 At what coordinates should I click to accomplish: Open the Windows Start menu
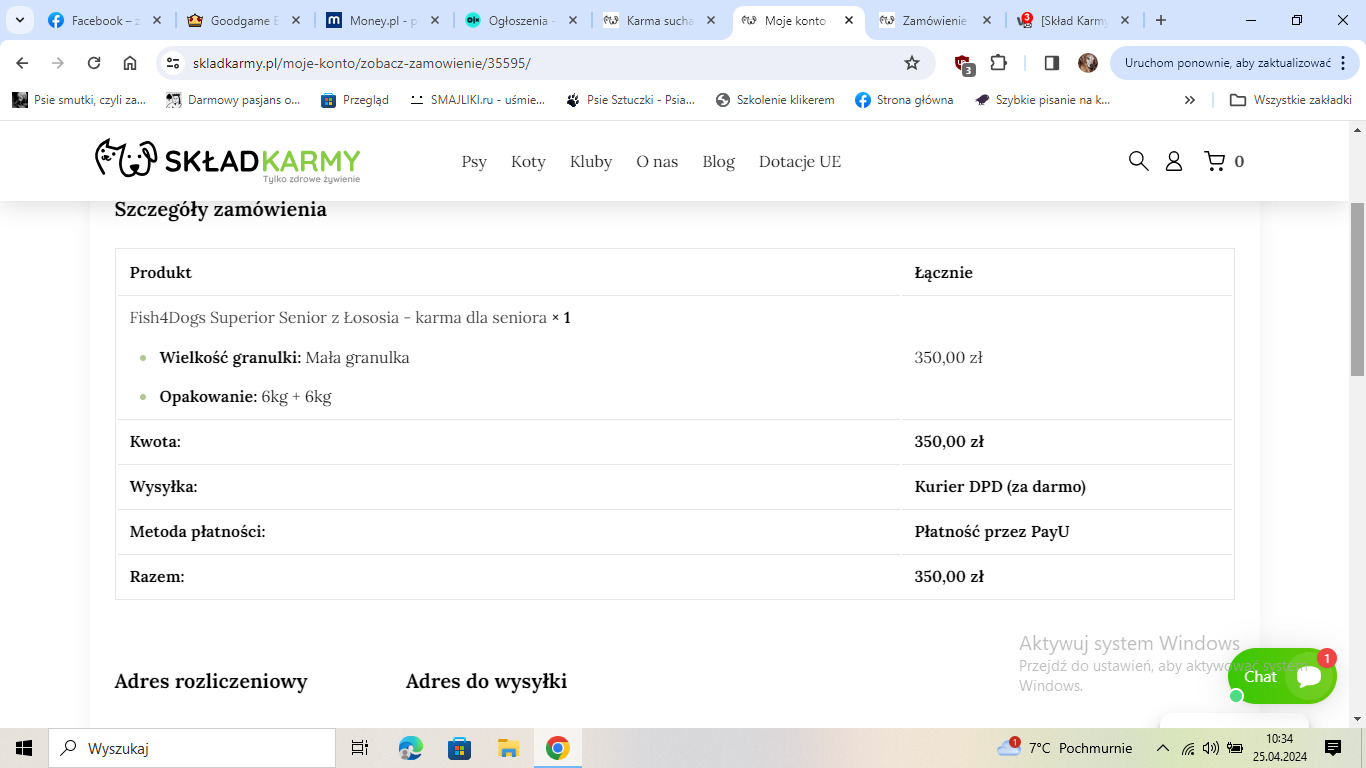coord(24,748)
